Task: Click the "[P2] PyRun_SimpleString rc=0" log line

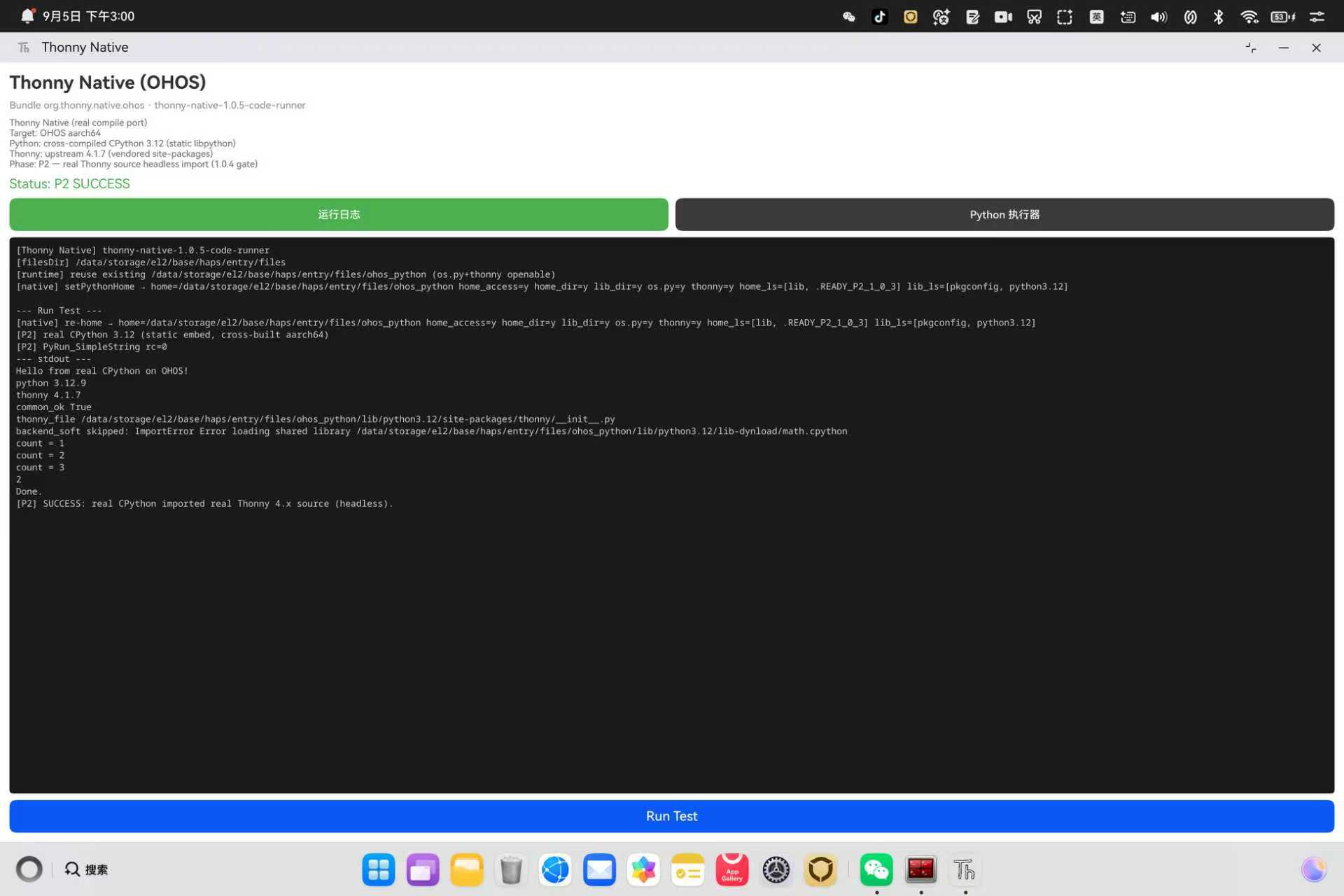Action: tap(92, 346)
